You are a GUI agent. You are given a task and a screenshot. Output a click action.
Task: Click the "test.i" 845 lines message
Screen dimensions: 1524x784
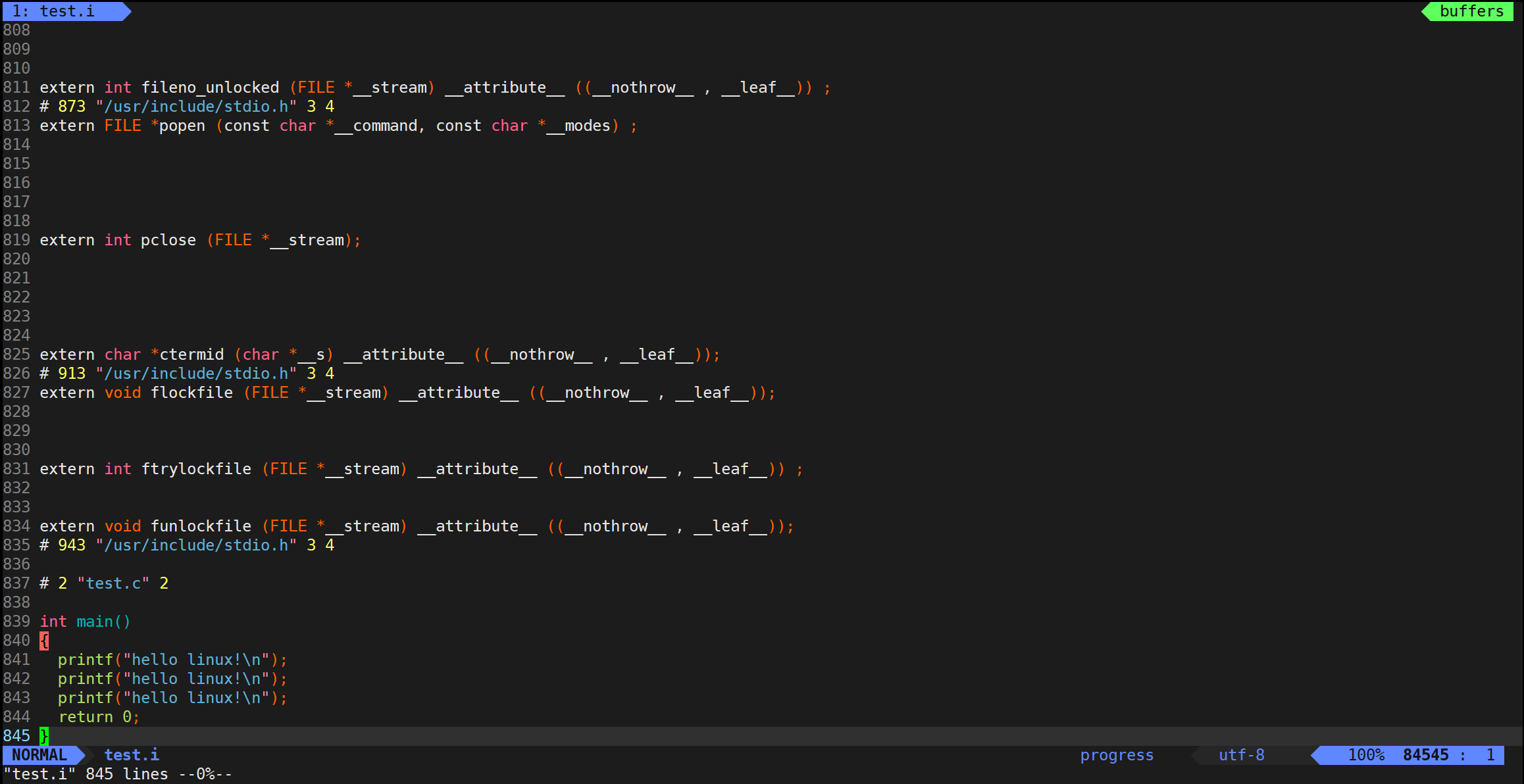(118, 774)
